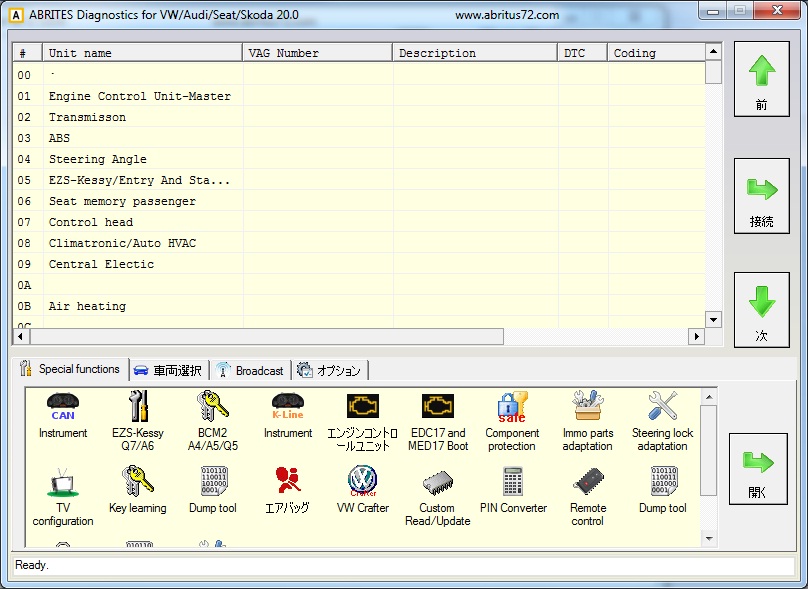Click the unit list vertical scrollbar thumb
808x589 pixels.
(713, 72)
